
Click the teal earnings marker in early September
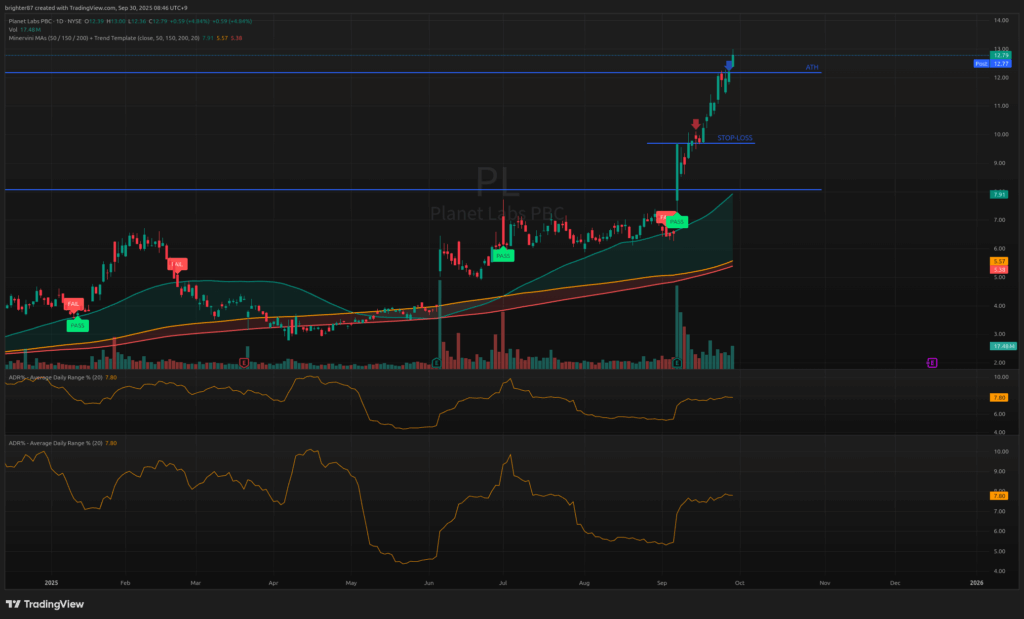[677, 362]
